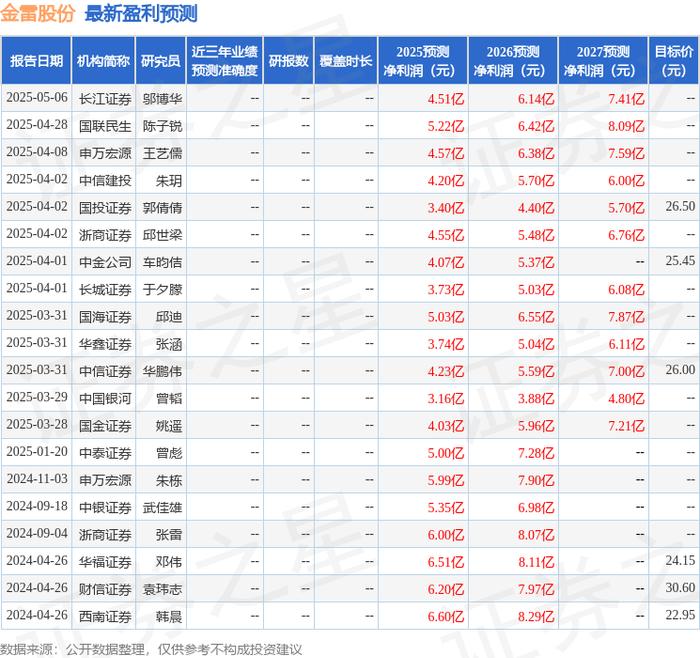Viewport: 700px width, 658px height.
Task: Click 国投证券 institution cell
Action: [105, 208]
